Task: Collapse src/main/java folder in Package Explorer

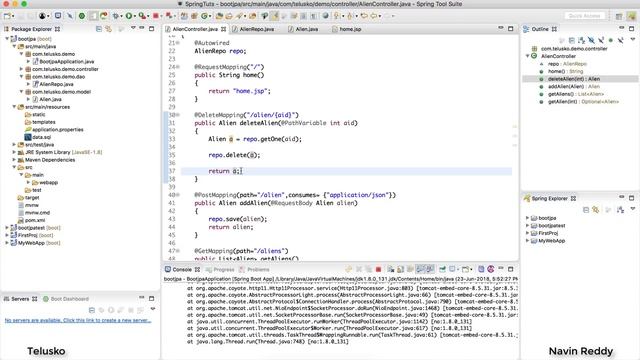Action: [x=14, y=46]
